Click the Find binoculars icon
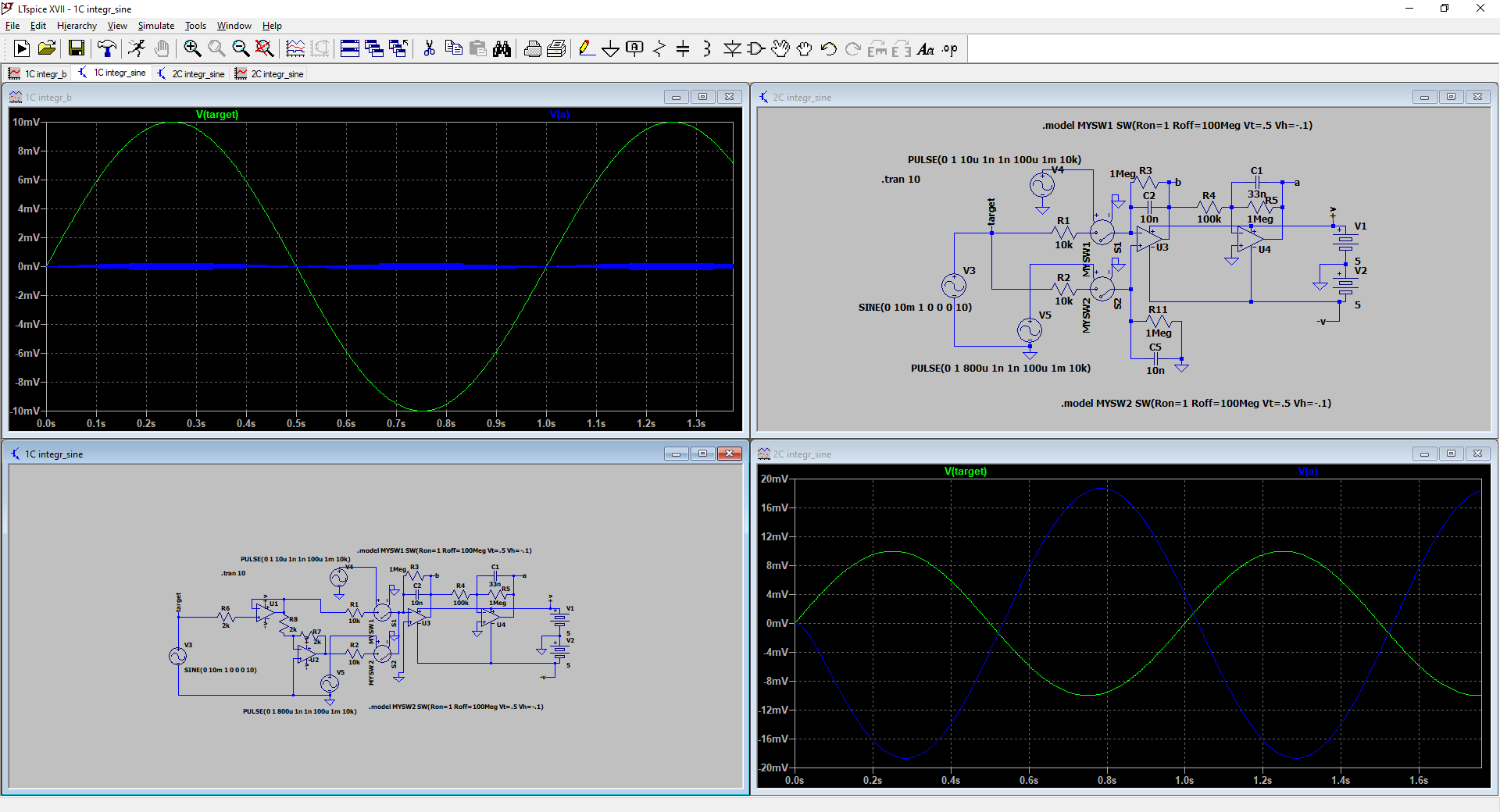 [502, 48]
